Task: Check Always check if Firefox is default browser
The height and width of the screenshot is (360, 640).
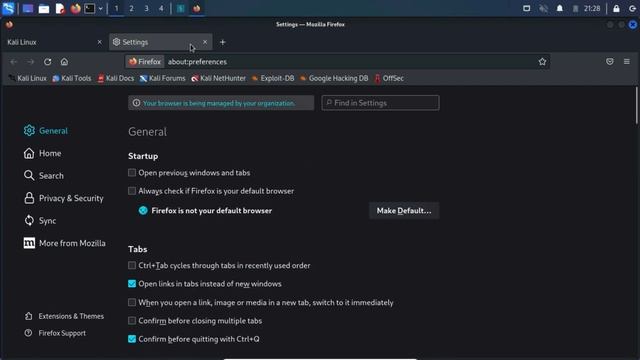Action: click(132, 191)
